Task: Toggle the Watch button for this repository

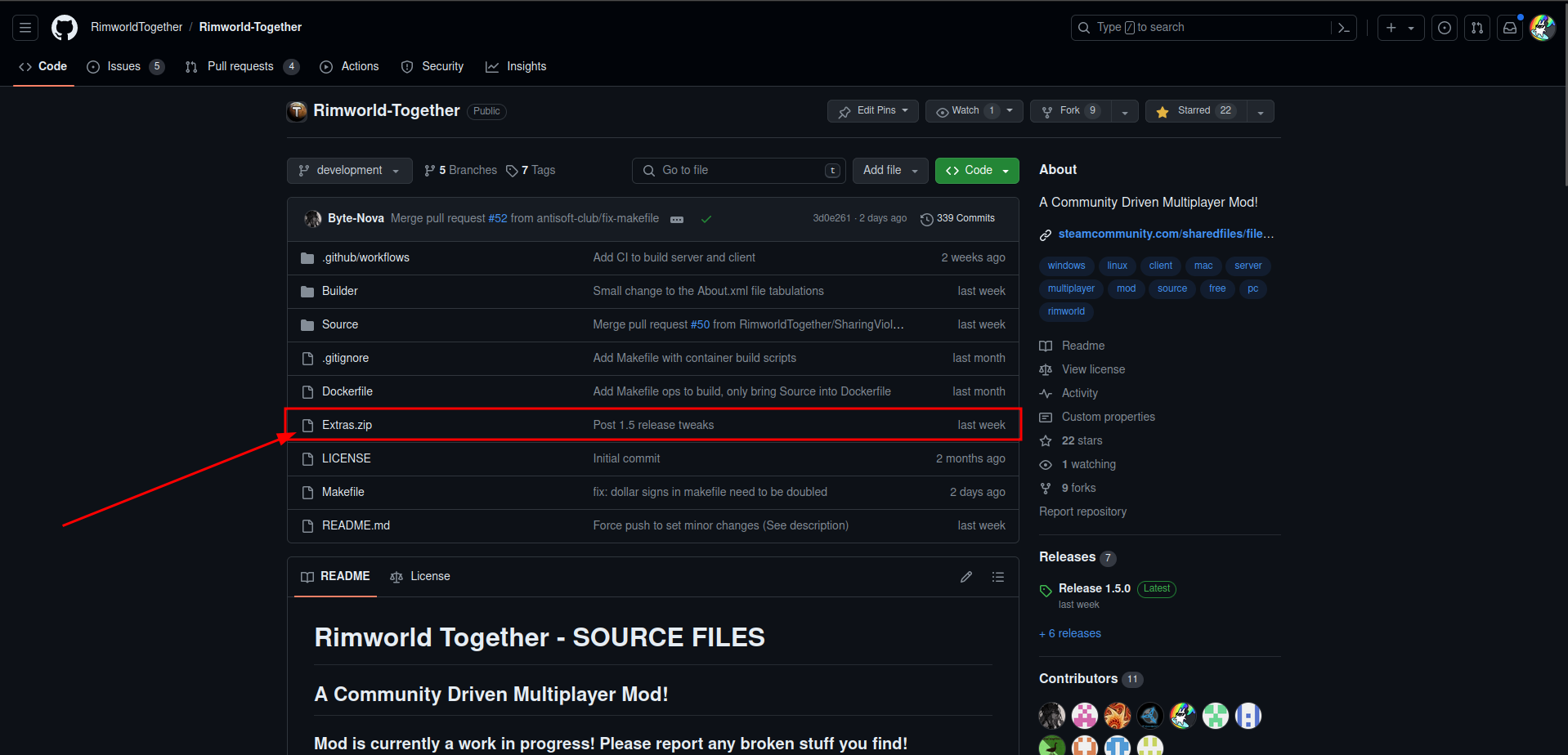Action: point(974,111)
